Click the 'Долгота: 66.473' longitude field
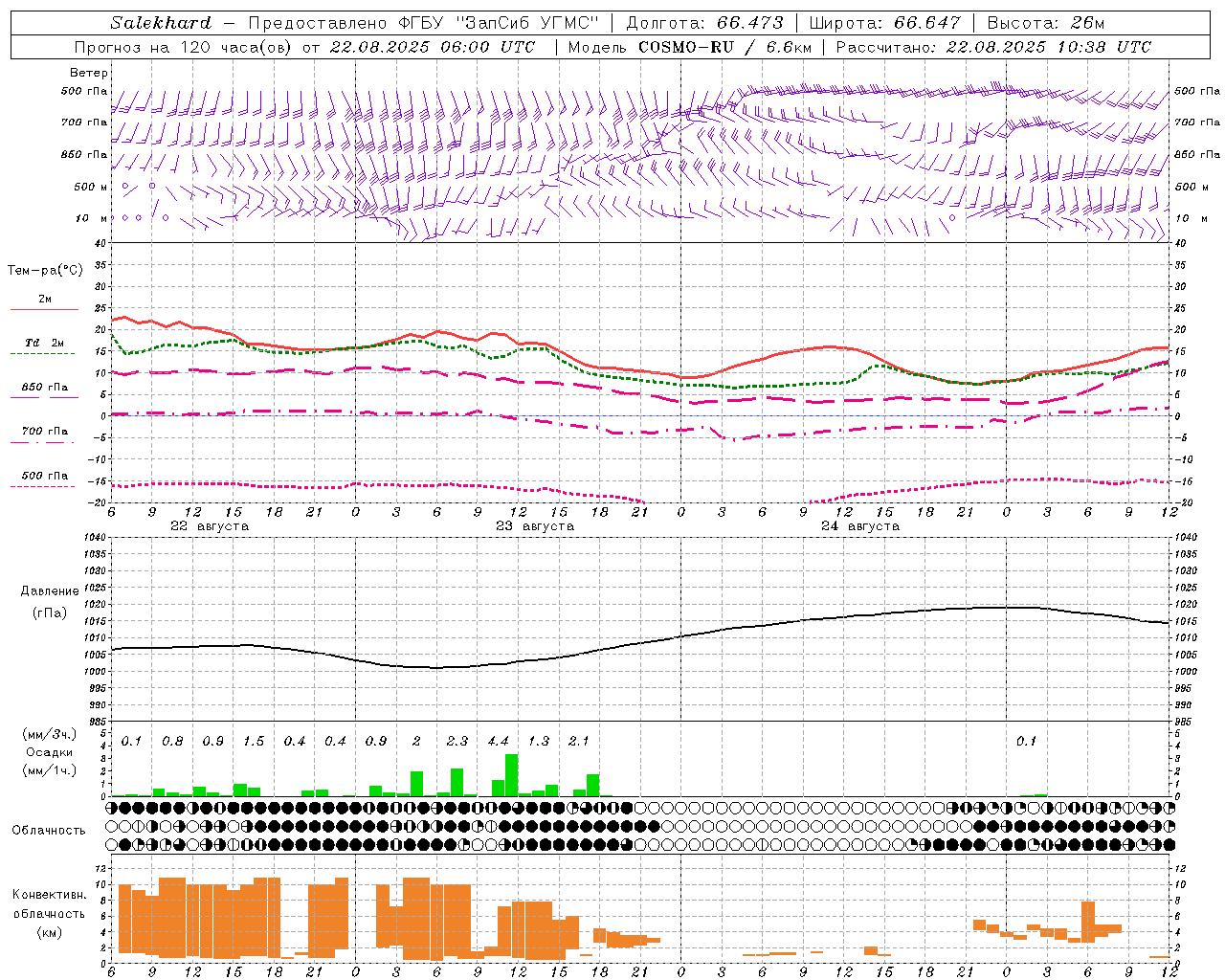The width and height of the screenshot is (1225, 980). click(x=704, y=23)
